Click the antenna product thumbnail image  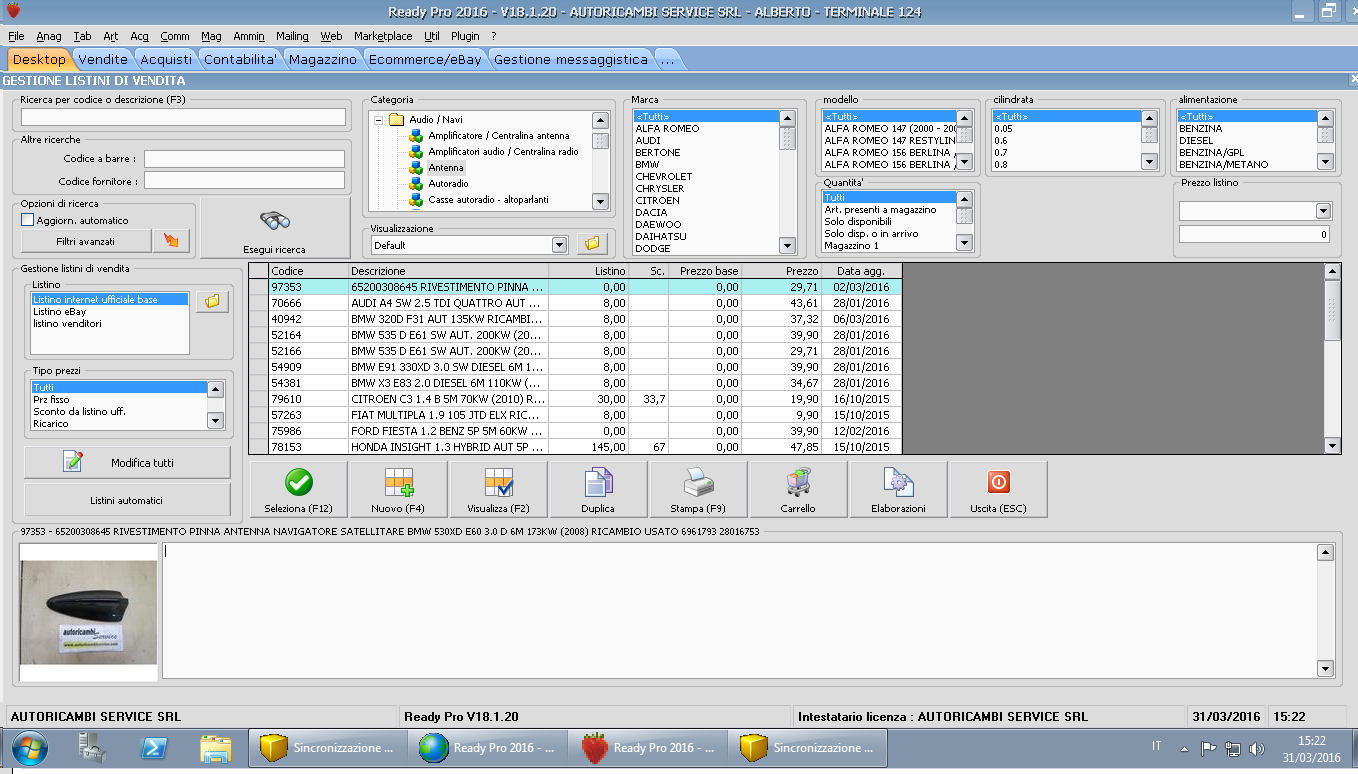point(88,612)
